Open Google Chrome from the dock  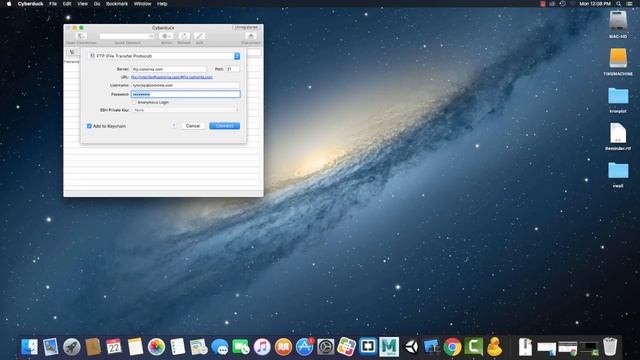452,347
